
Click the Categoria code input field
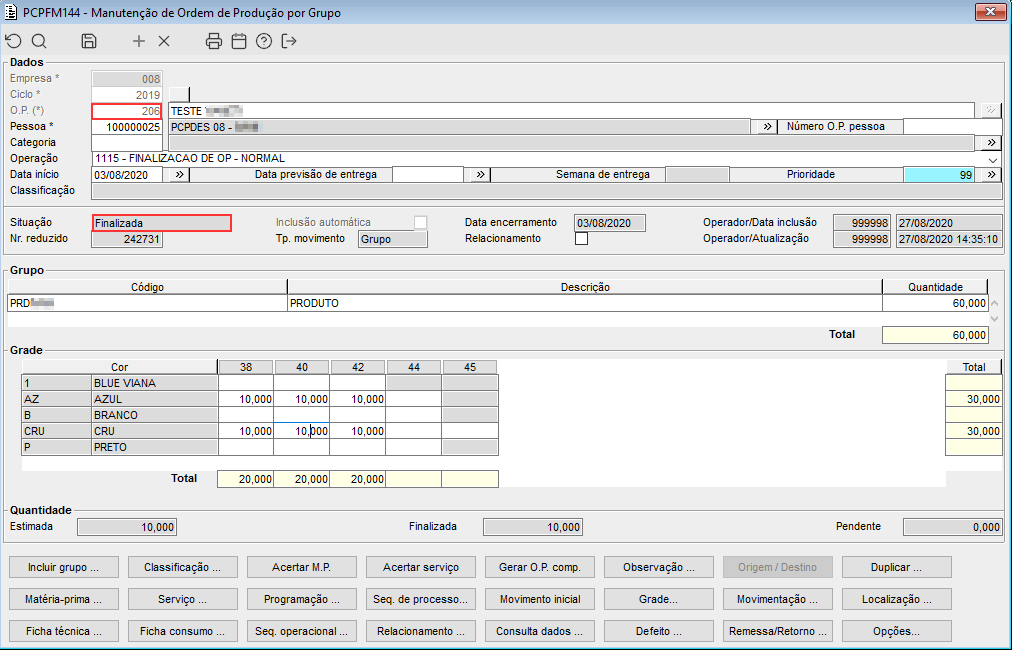tap(127, 143)
